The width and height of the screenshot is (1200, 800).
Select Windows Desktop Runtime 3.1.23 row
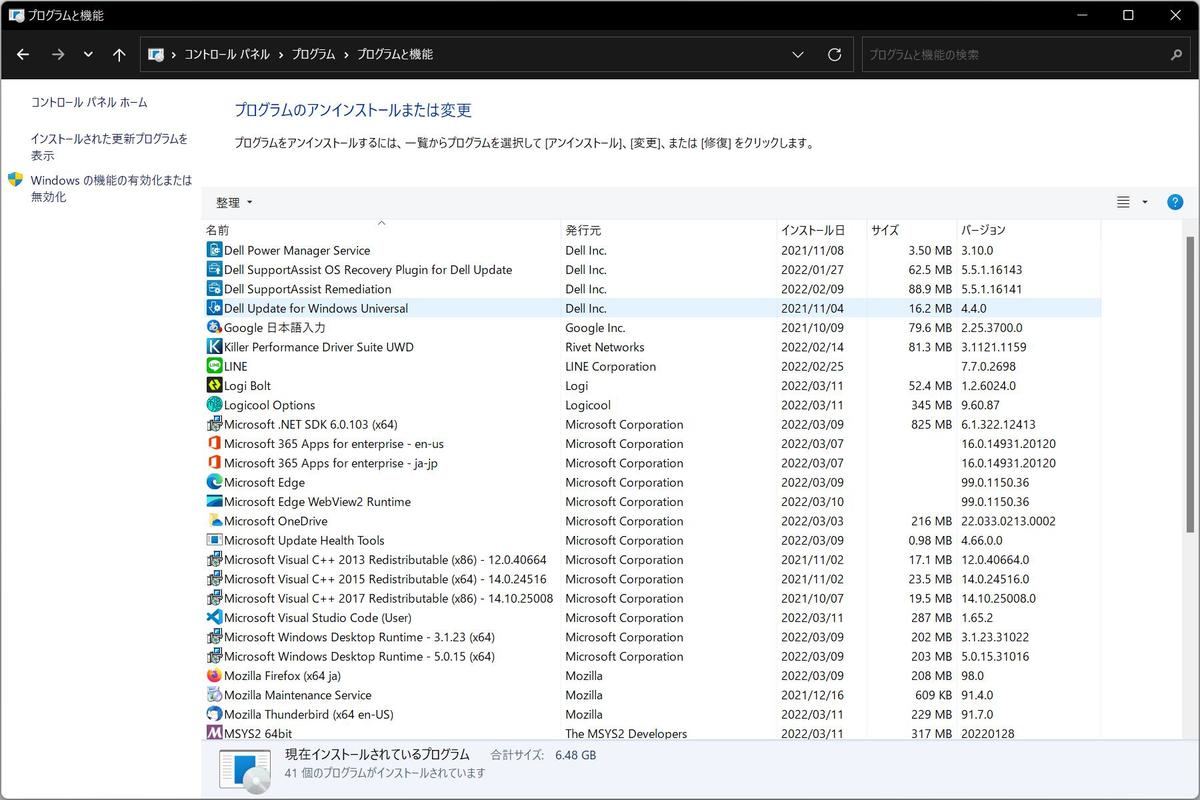(x=652, y=637)
